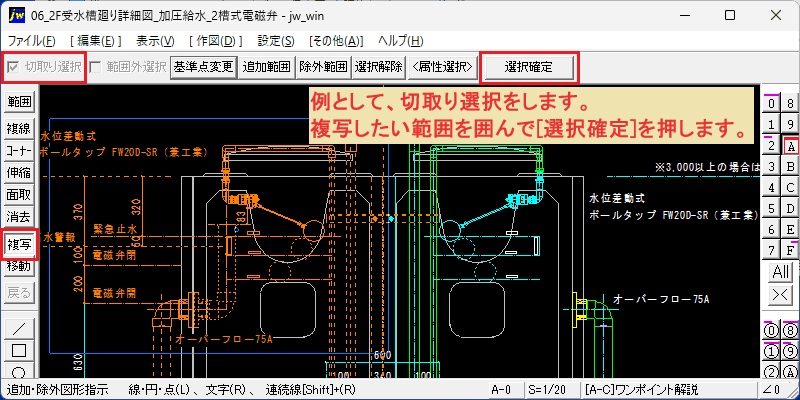The height and width of the screenshot is (400, 800).
Task: Toggle layer 8 button
Action: click(790, 104)
